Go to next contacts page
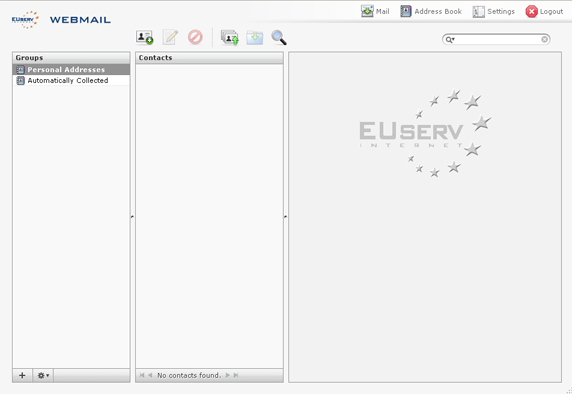The width and height of the screenshot is (572, 394). pyautogui.click(x=228, y=375)
